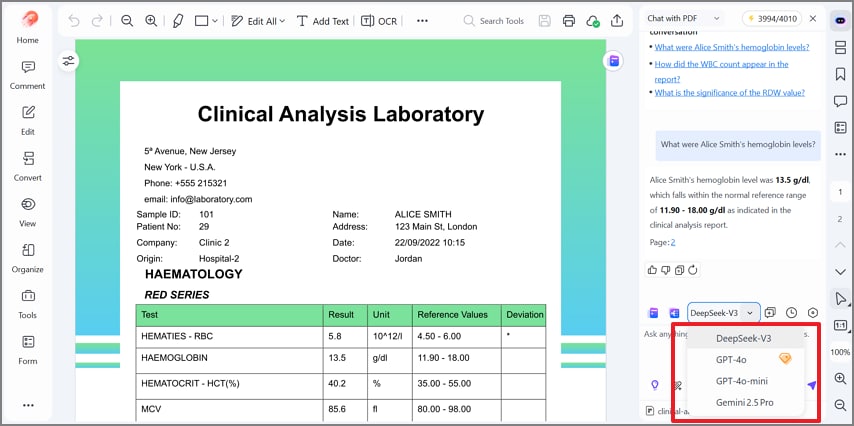
Task: Open the page properties slider icon
Action: 69,60
